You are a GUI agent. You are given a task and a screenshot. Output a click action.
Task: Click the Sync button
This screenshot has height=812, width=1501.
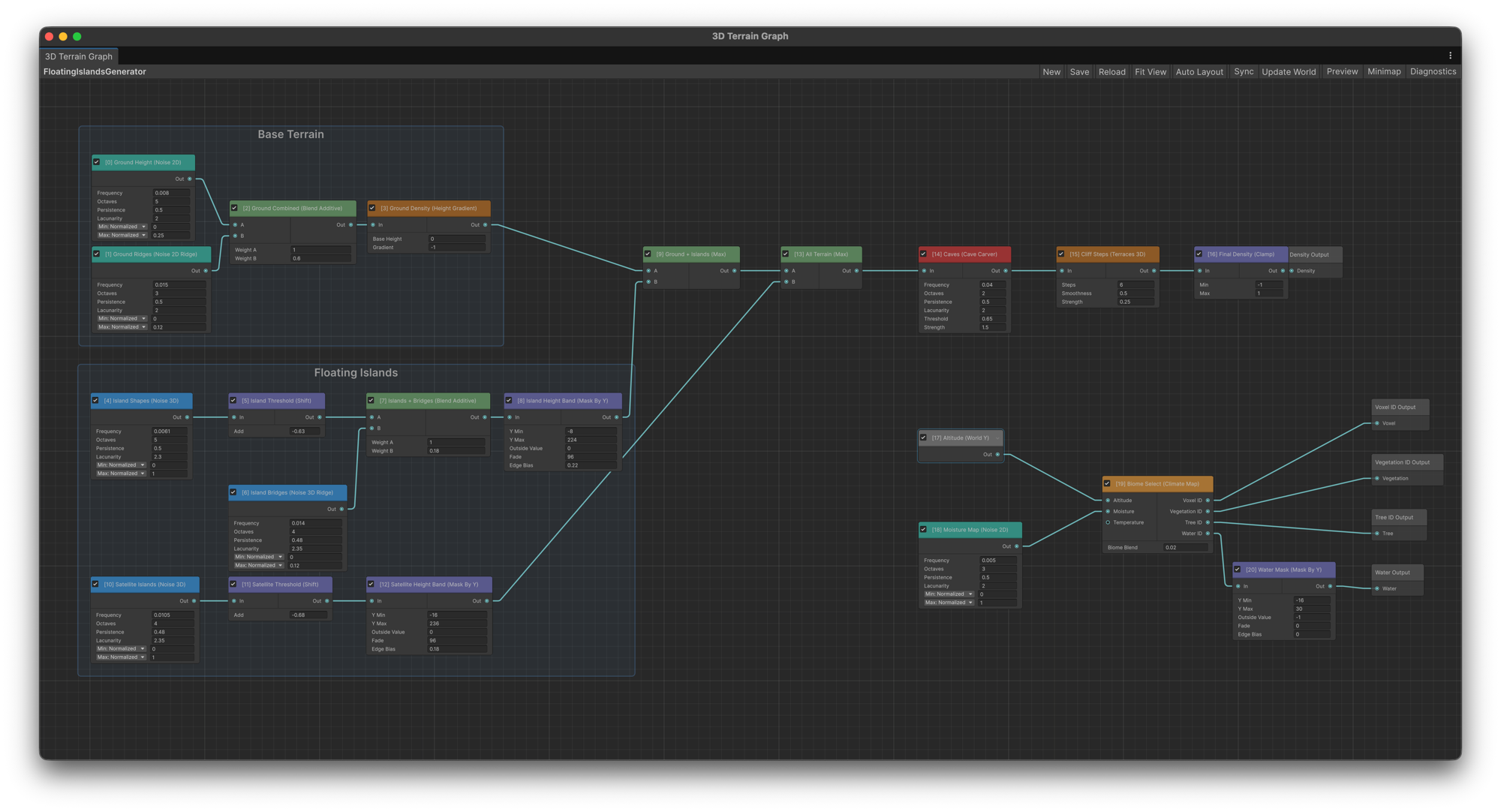coord(1244,72)
